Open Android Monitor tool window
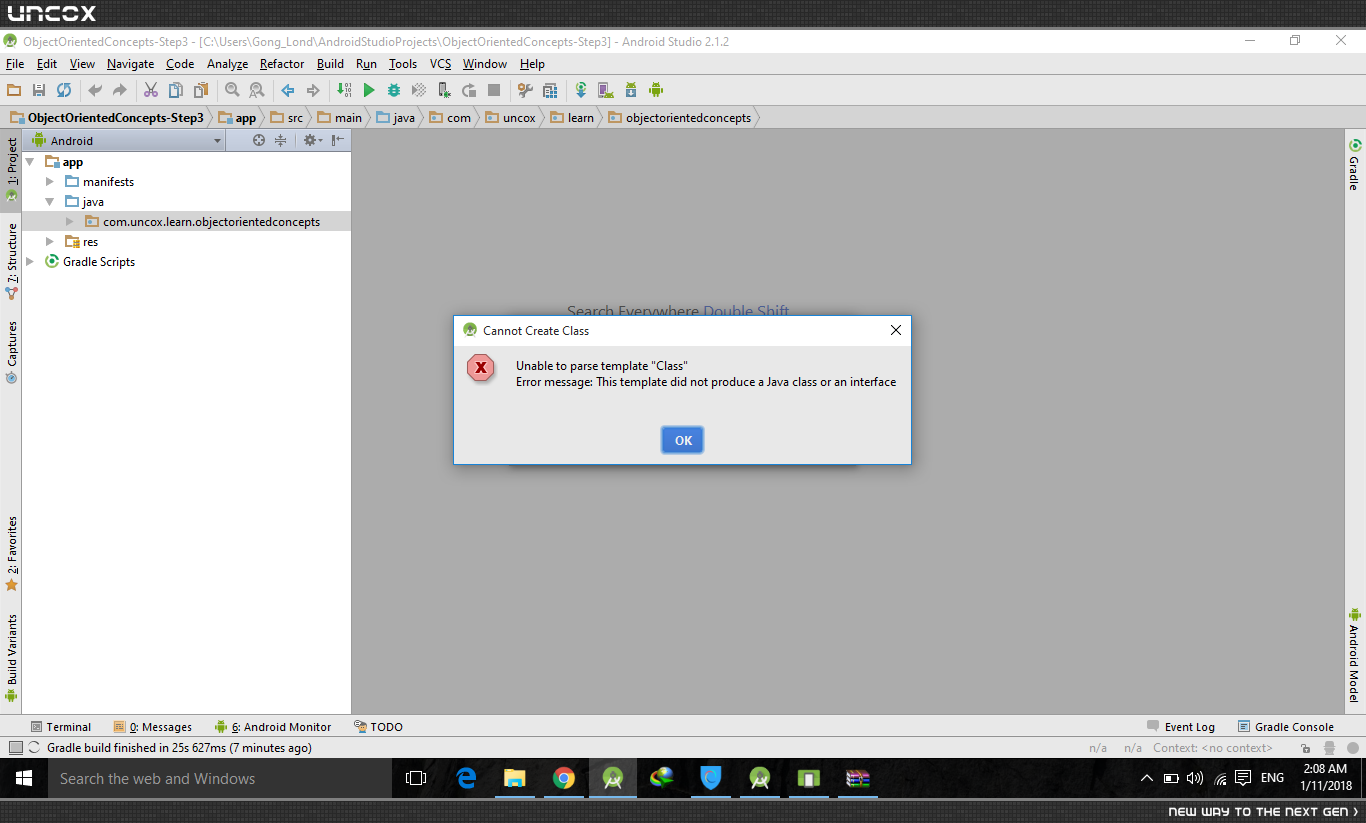The height and width of the screenshot is (823, 1366). tap(273, 727)
